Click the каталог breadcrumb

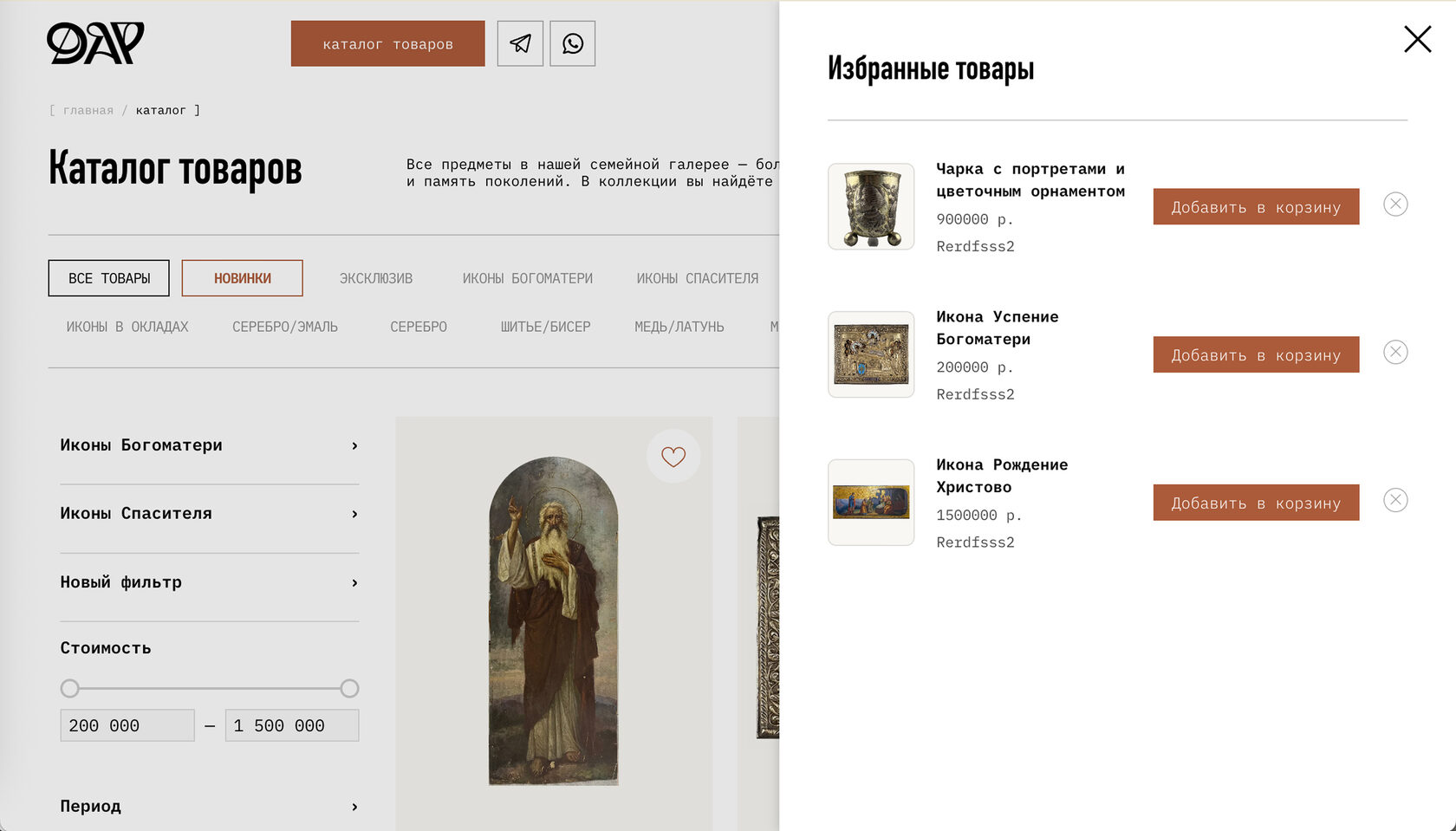[161, 110]
